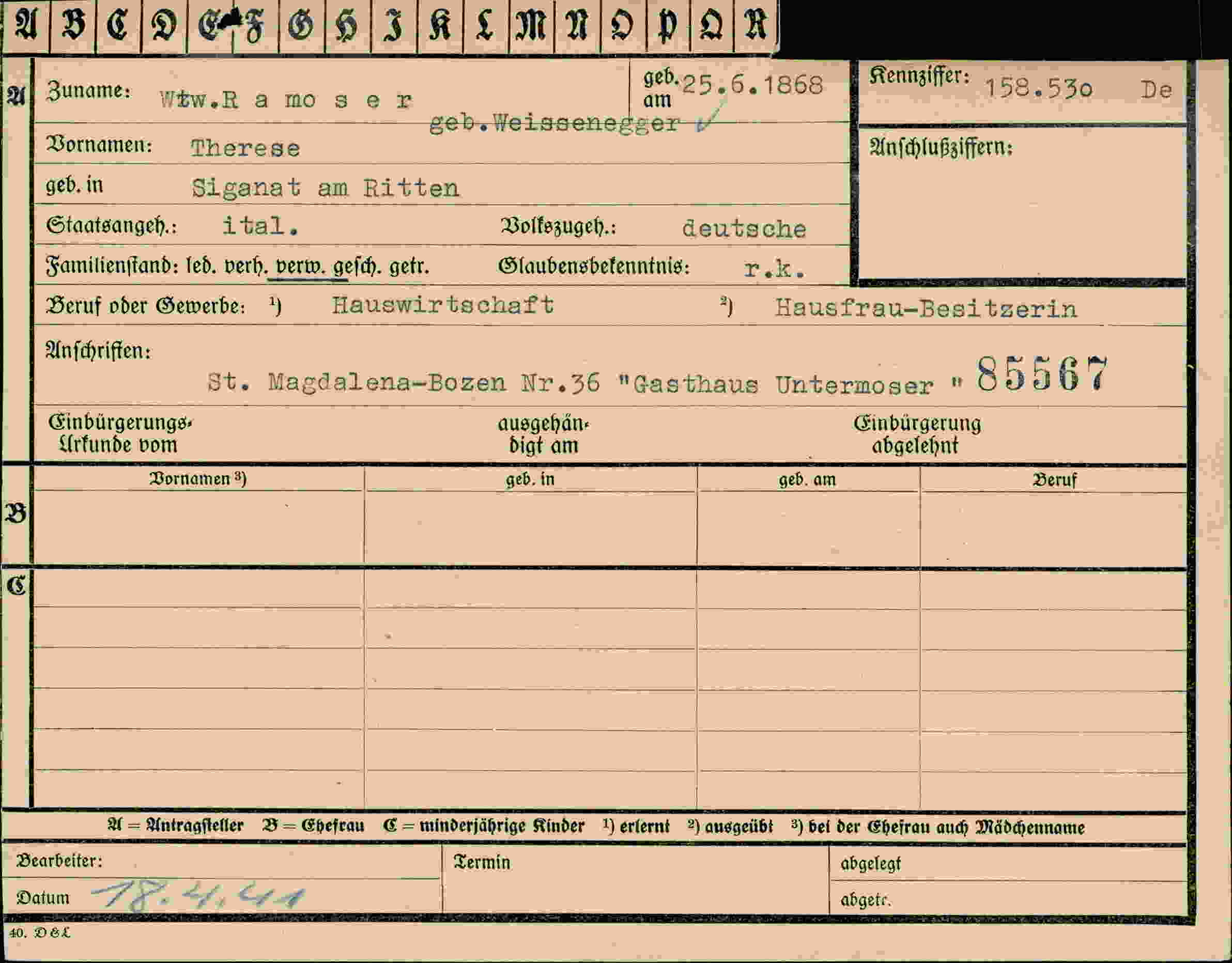The height and width of the screenshot is (963, 1232).
Task: Select the letter A index tab
Action: click(26, 26)
